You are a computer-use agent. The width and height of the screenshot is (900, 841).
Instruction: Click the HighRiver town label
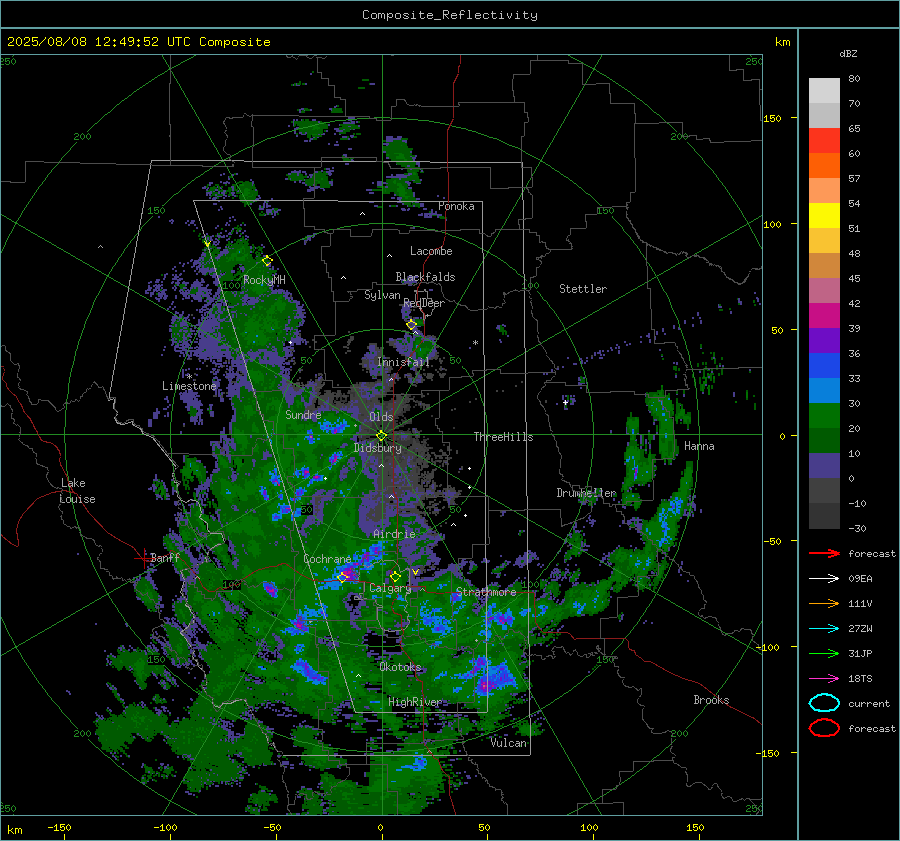(415, 702)
